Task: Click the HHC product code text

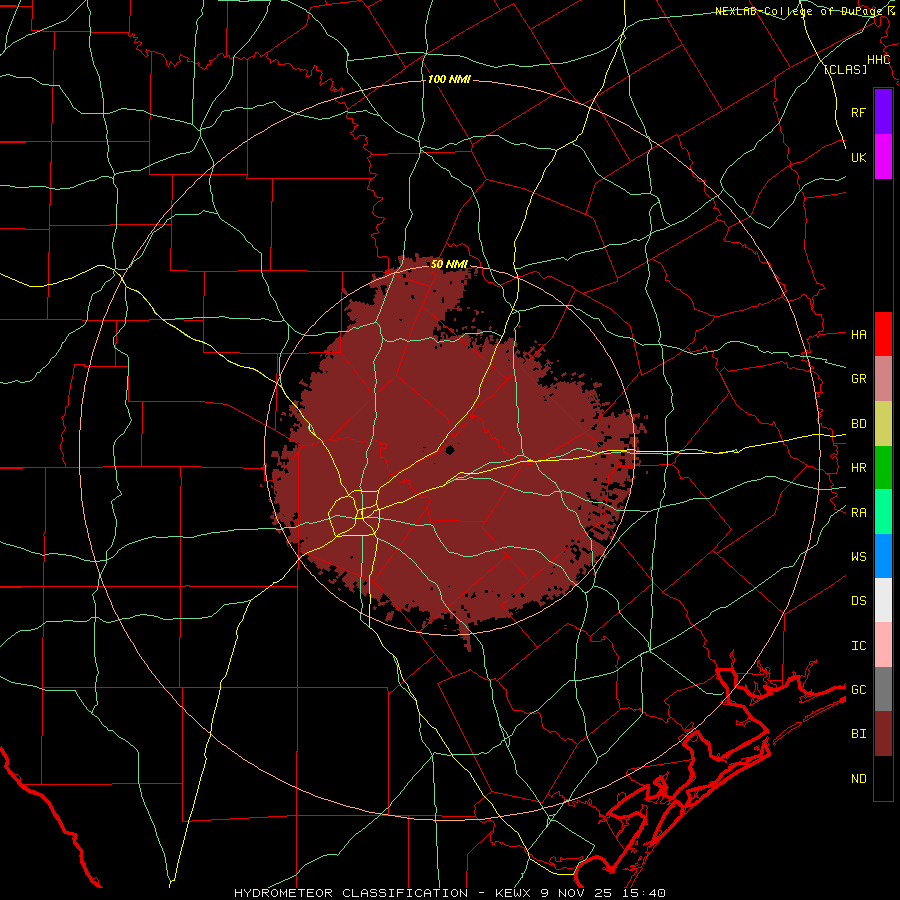Action: 878,60
